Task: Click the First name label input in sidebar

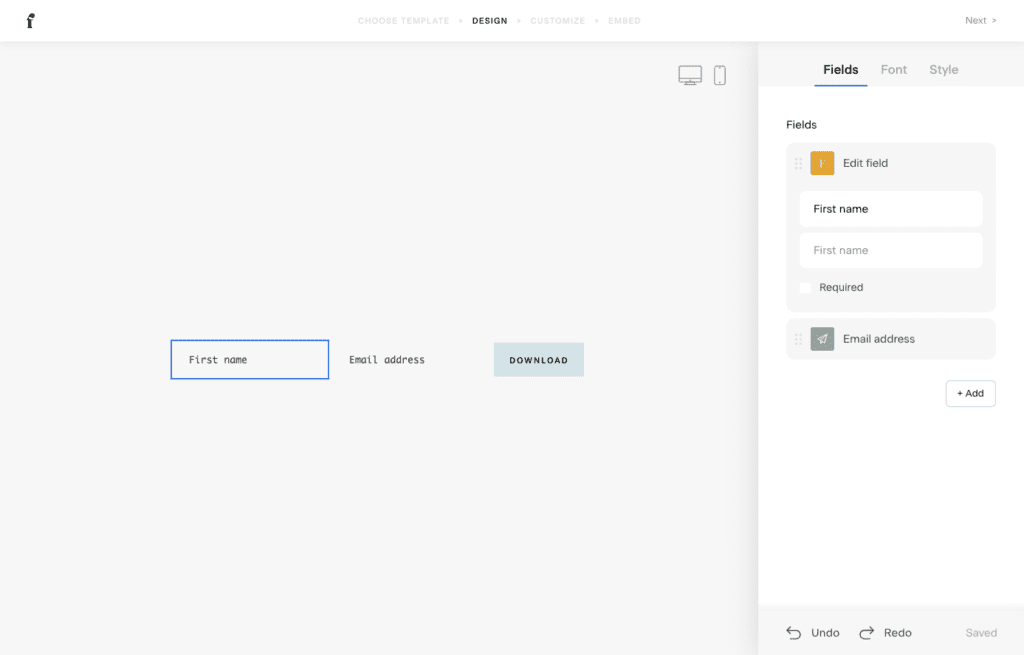Action: [x=890, y=209]
